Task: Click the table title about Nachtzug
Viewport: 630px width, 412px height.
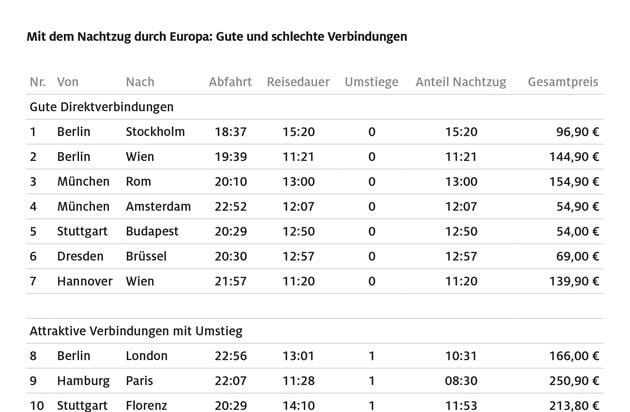Action: click(x=217, y=37)
